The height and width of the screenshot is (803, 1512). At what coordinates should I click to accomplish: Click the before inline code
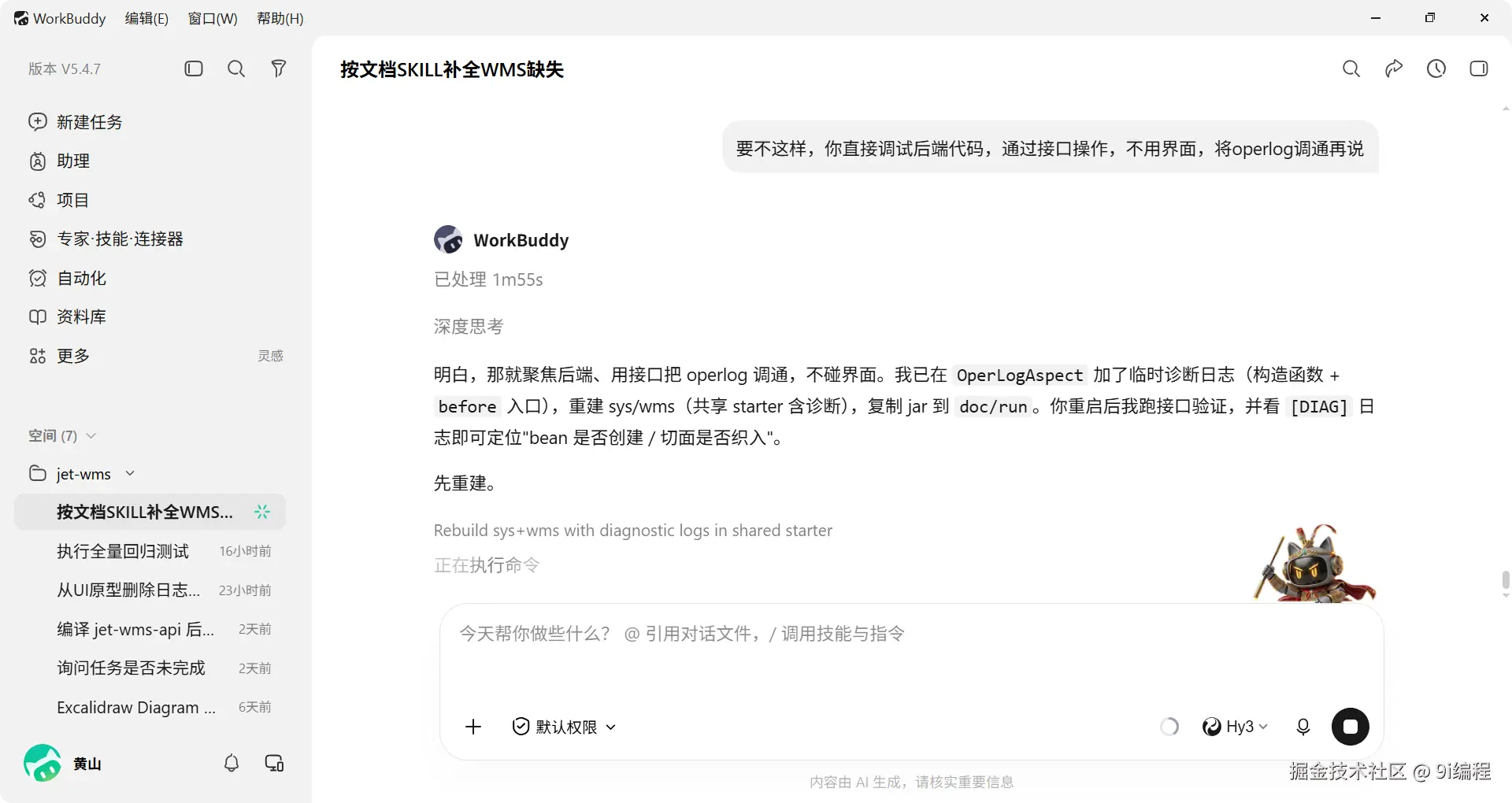click(x=467, y=407)
